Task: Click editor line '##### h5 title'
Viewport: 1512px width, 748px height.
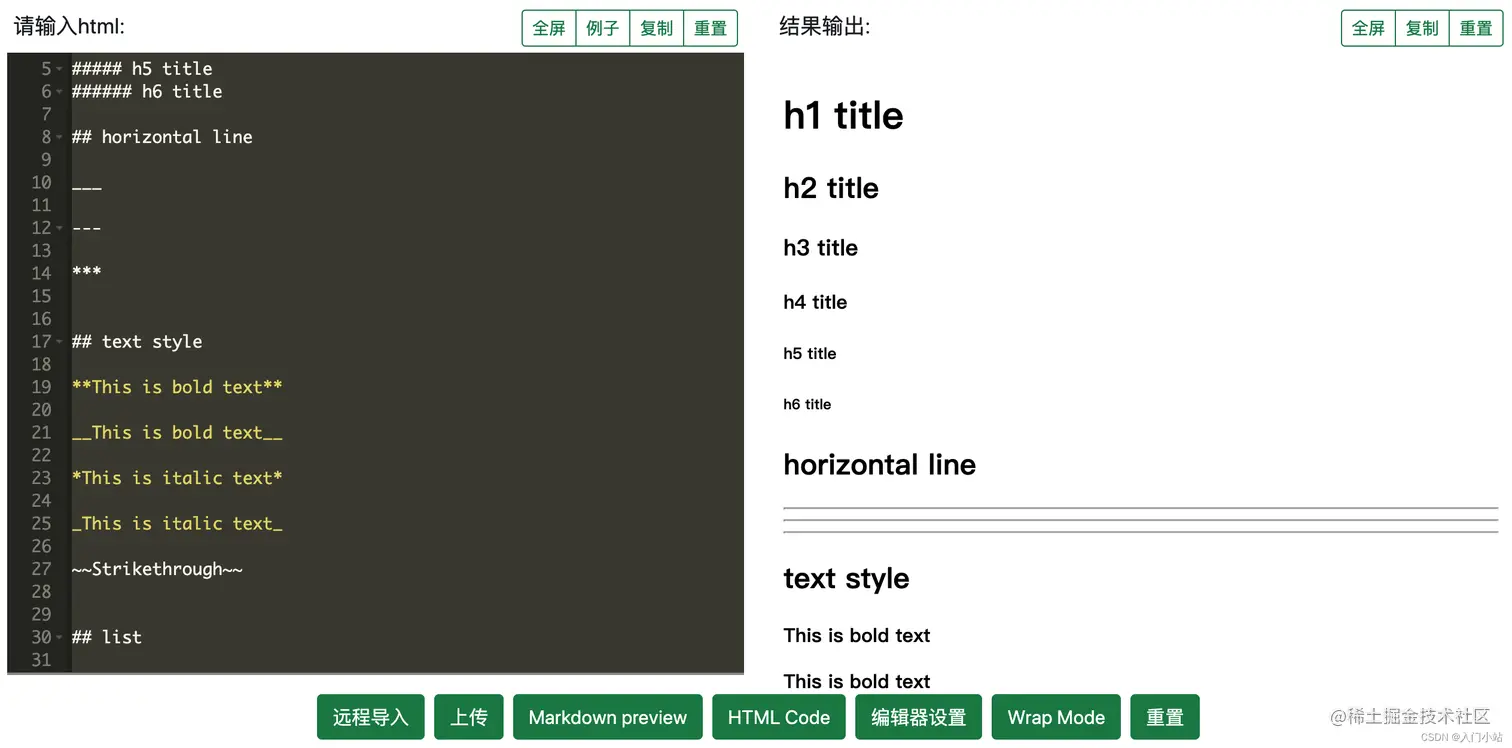Action: coord(142,69)
